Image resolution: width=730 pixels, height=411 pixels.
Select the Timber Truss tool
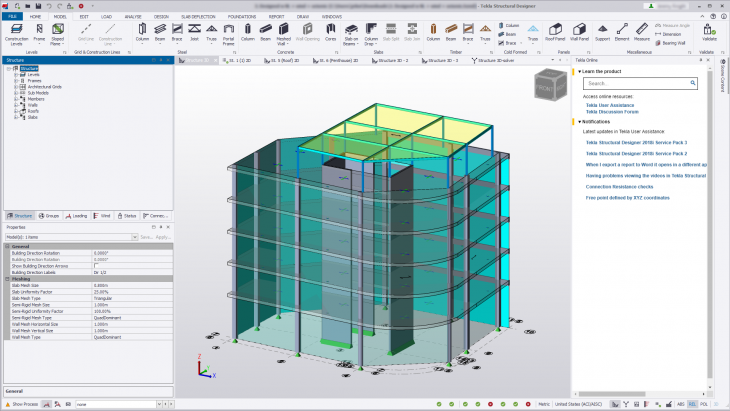[x=485, y=33]
